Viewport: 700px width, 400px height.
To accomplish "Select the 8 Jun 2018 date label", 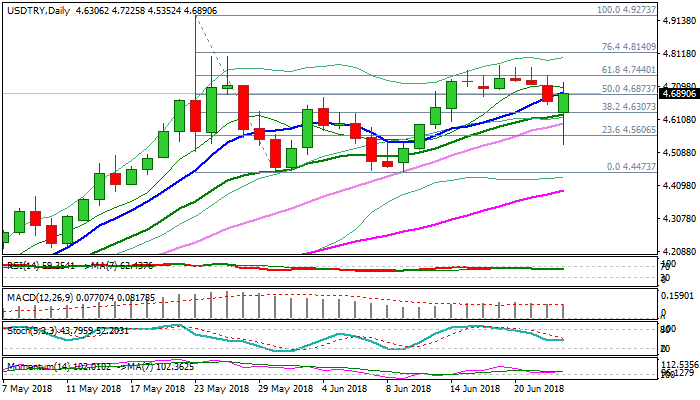I will click(x=409, y=389).
